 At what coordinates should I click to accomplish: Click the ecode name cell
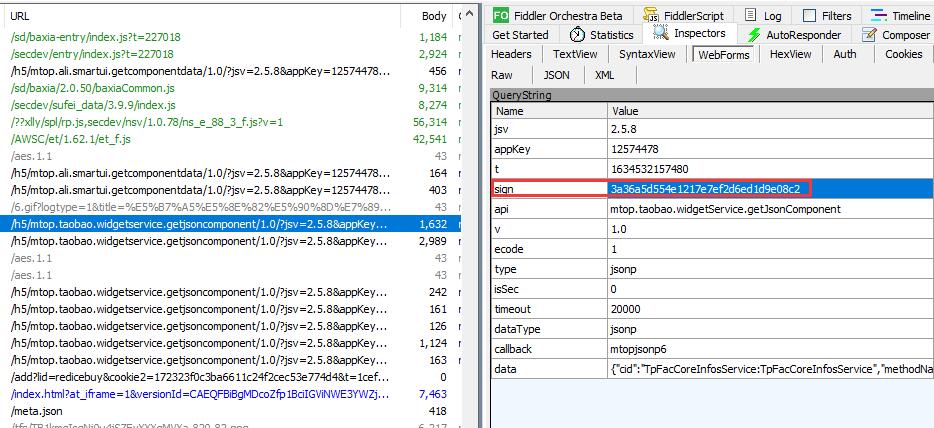549,249
